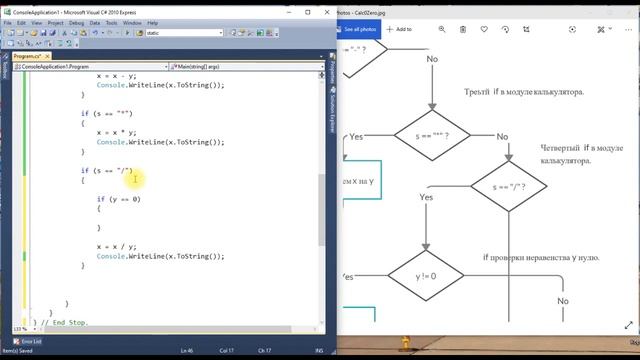The width and height of the screenshot is (640, 360).
Task: Close the Program.cs tab
Action: click(x=47, y=56)
